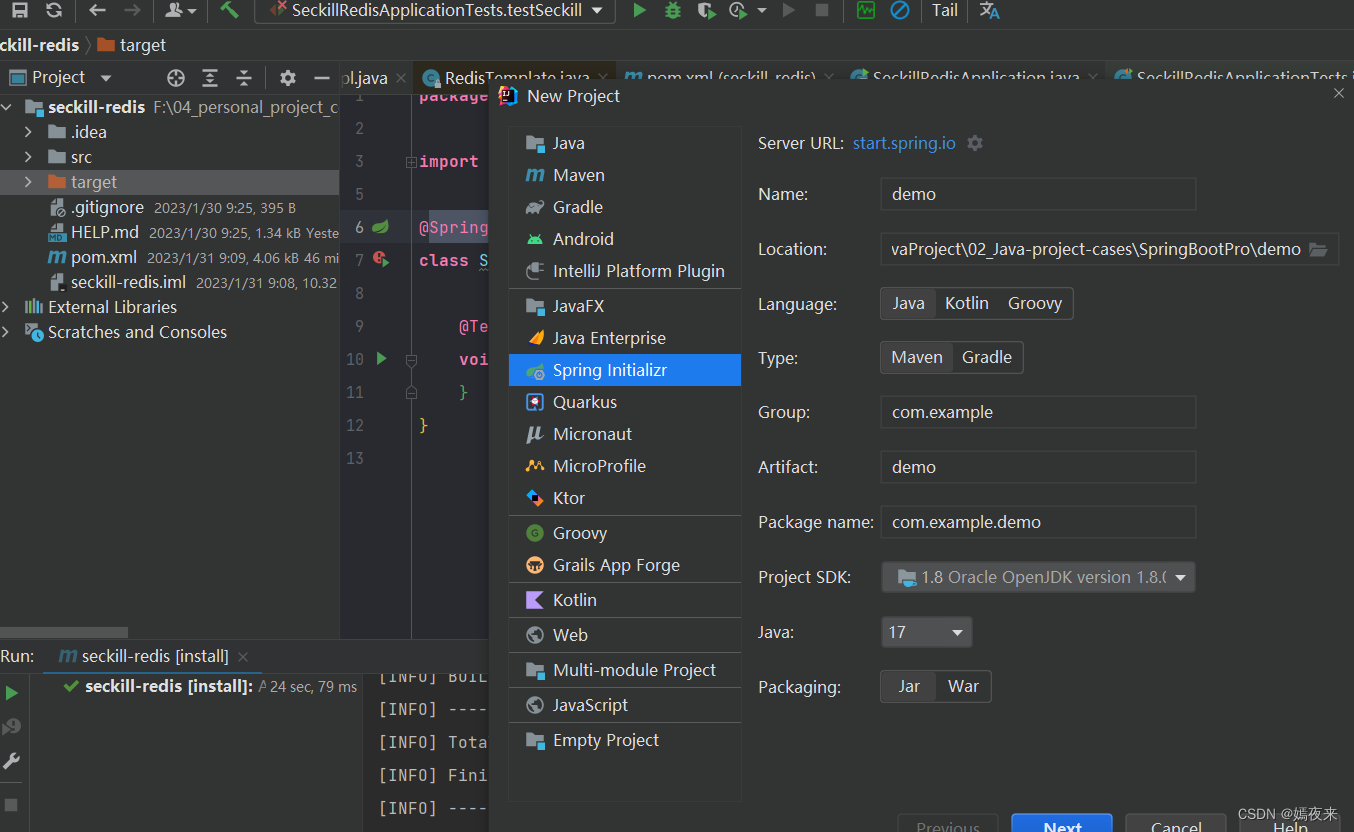Set Packaging to Jar

click(x=909, y=686)
